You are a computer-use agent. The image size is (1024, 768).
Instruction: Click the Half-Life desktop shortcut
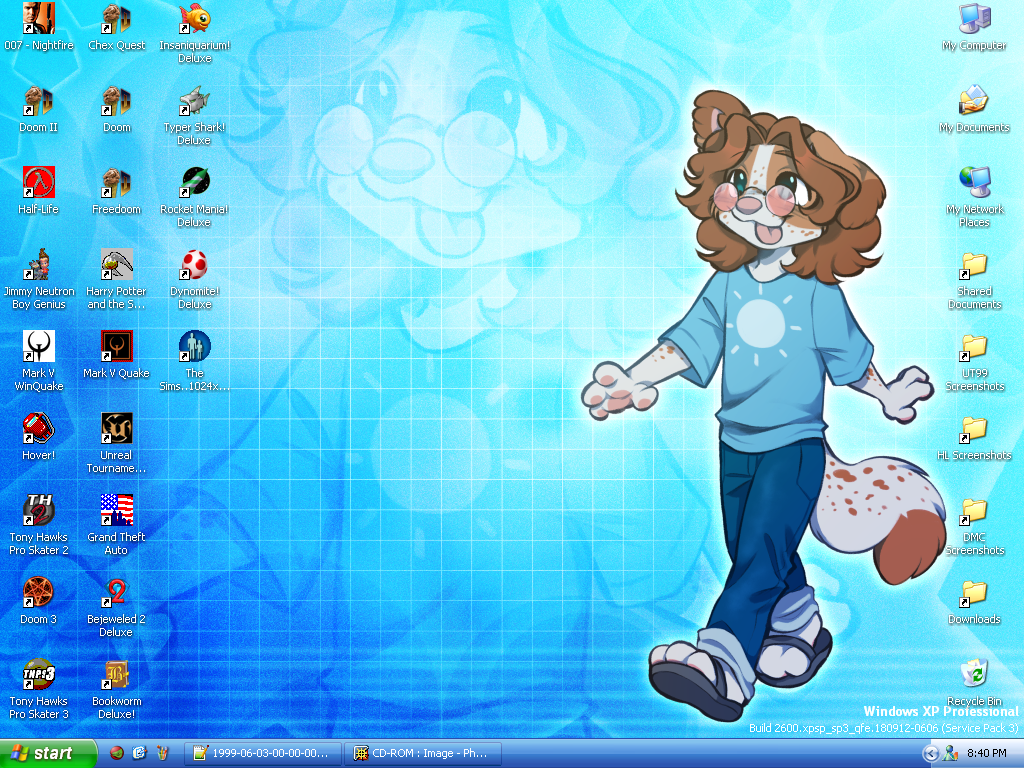coord(39,183)
